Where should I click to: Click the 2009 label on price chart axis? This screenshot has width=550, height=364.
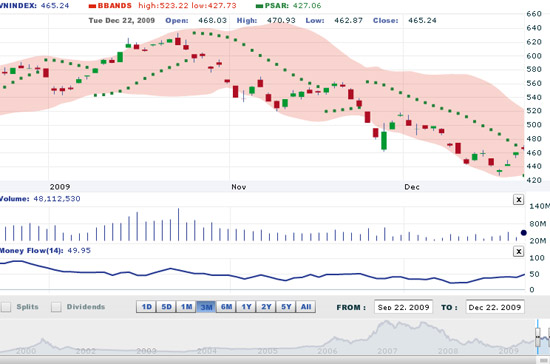(x=60, y=187)
